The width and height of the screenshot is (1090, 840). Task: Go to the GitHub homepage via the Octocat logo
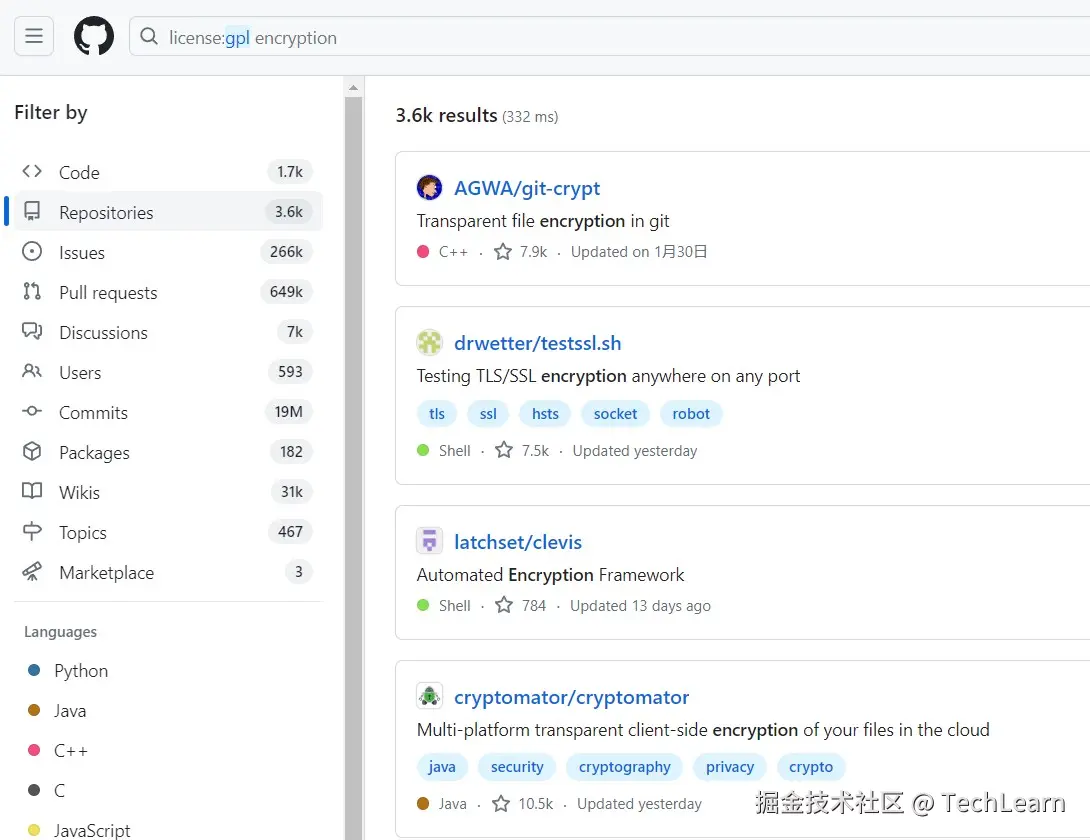pyautogui.click(x=94, y=36)
